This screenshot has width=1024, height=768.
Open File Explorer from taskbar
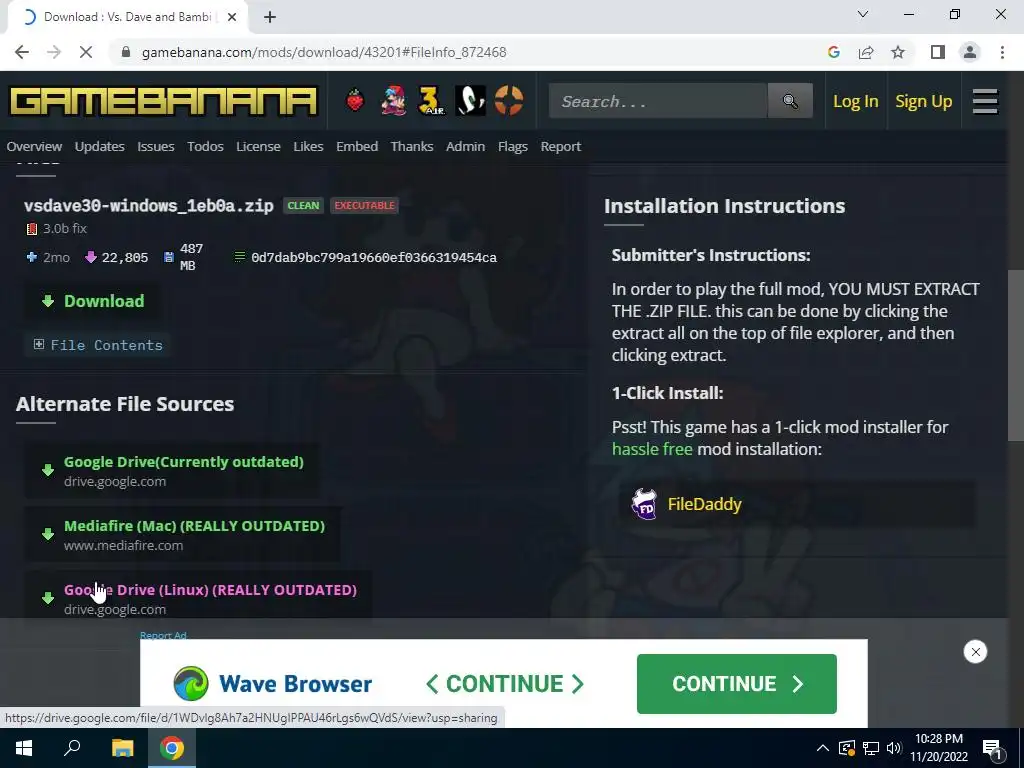[x=122, y=748]
